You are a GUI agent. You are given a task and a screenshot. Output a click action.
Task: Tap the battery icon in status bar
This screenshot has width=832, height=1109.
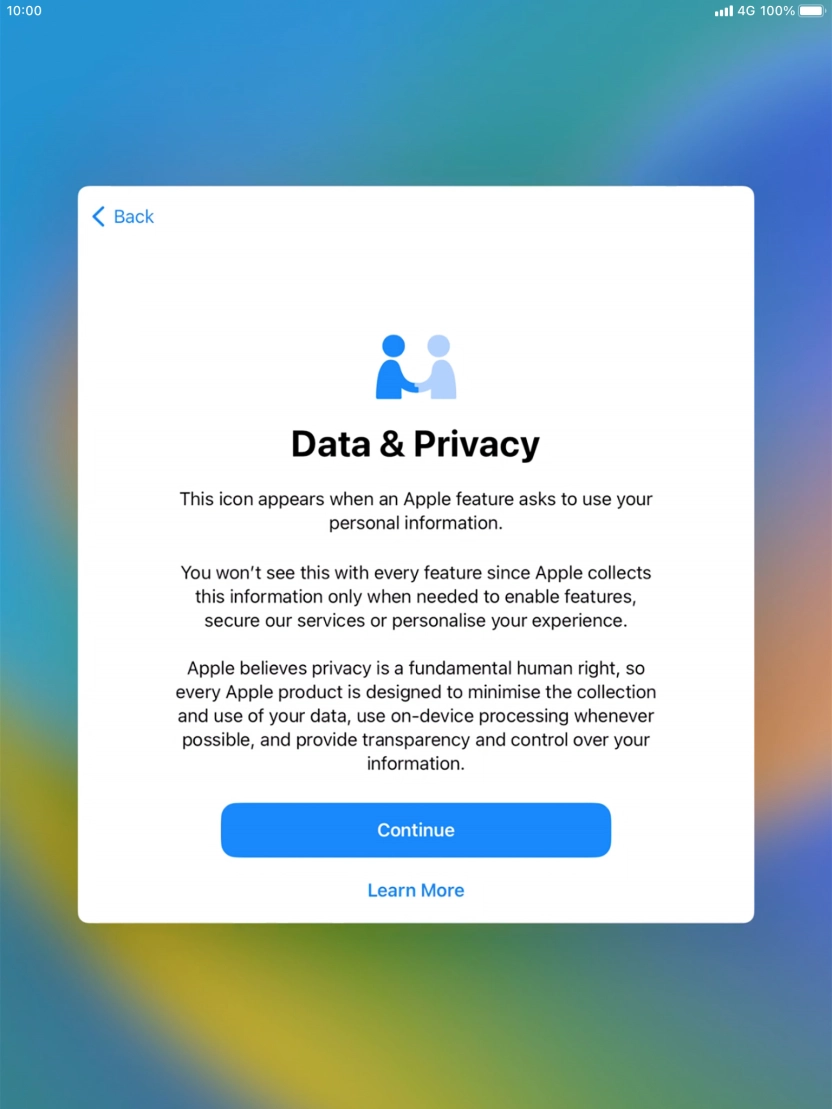[x=812, y=11]
